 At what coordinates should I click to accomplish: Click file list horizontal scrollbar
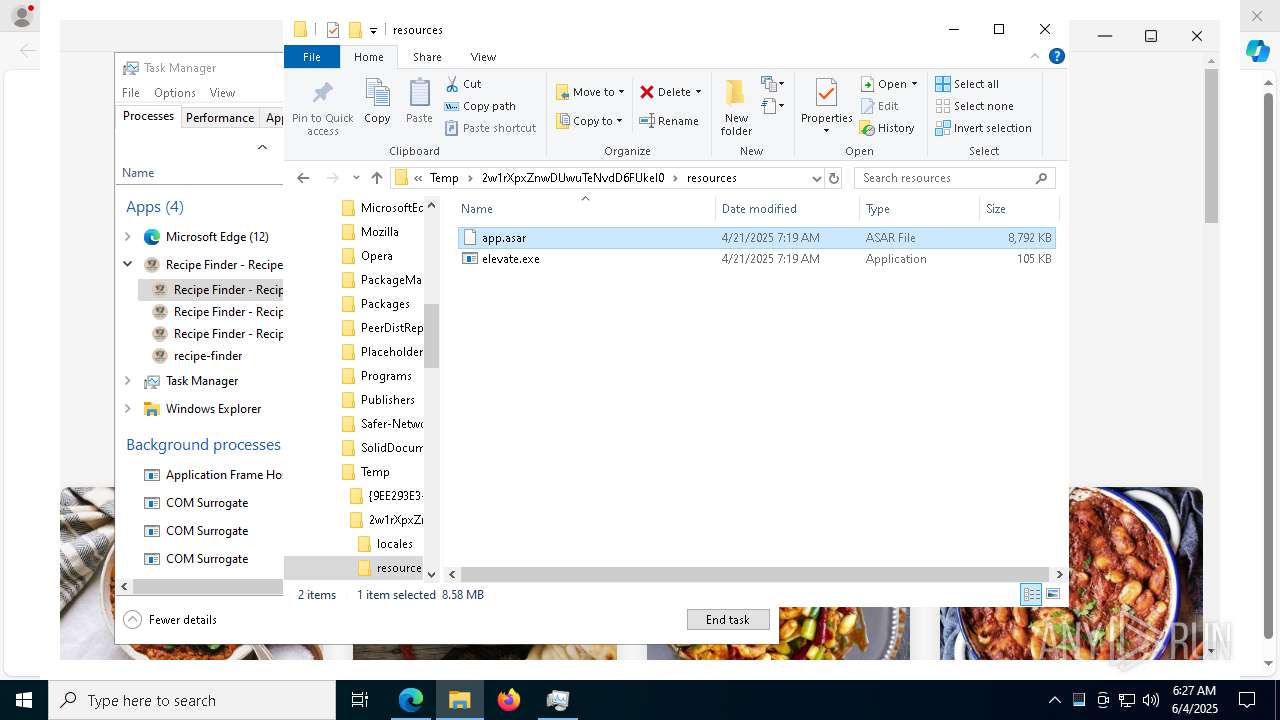[755, 574]
